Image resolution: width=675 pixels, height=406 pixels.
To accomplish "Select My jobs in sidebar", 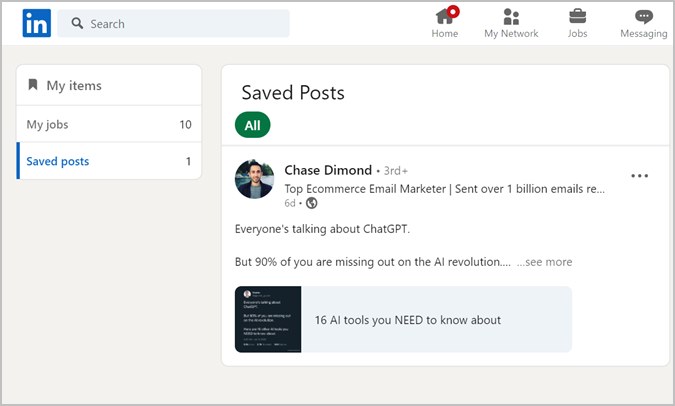I will [109, 124].
